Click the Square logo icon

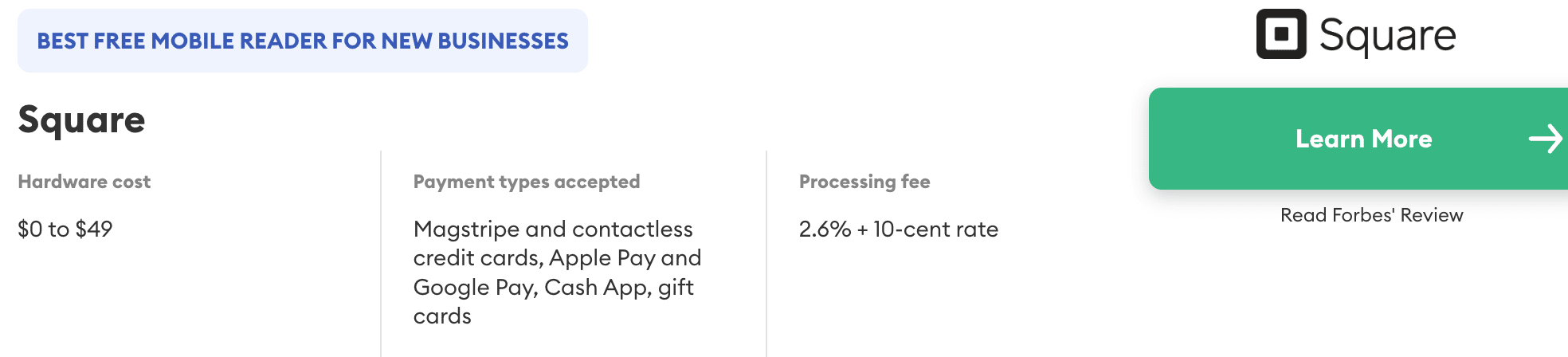pos(1281,34)
